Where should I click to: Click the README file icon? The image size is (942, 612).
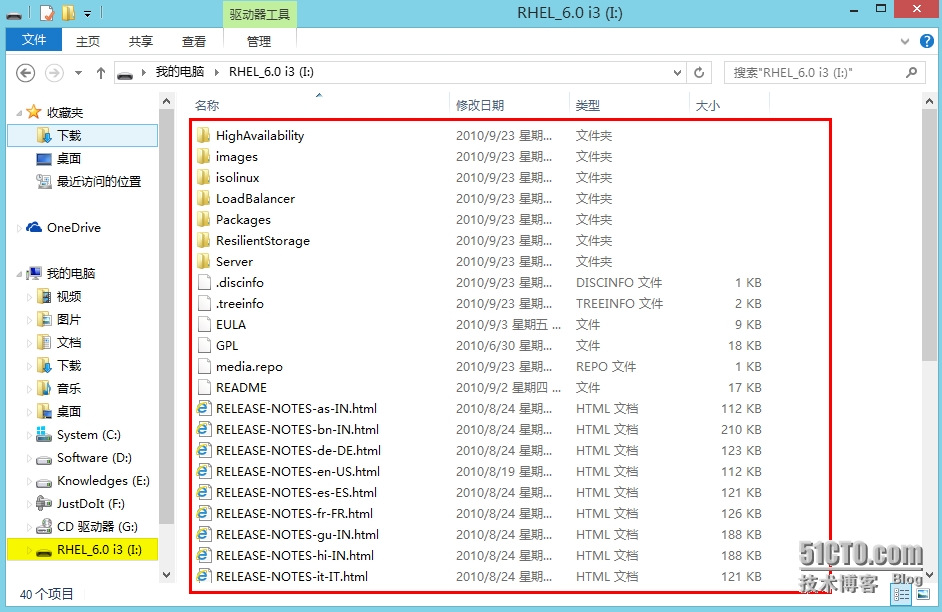tap(204, 388)
